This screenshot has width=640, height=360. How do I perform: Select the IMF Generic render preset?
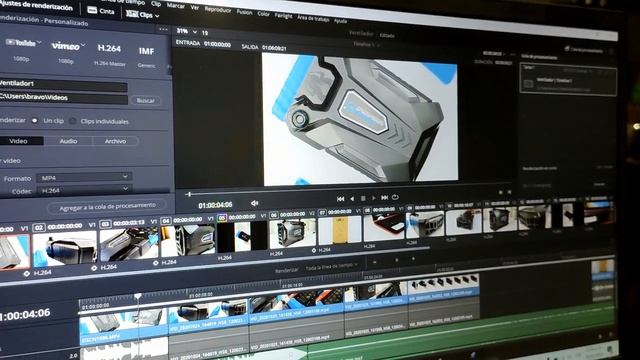pyautogui.click(x=146, y=57)
